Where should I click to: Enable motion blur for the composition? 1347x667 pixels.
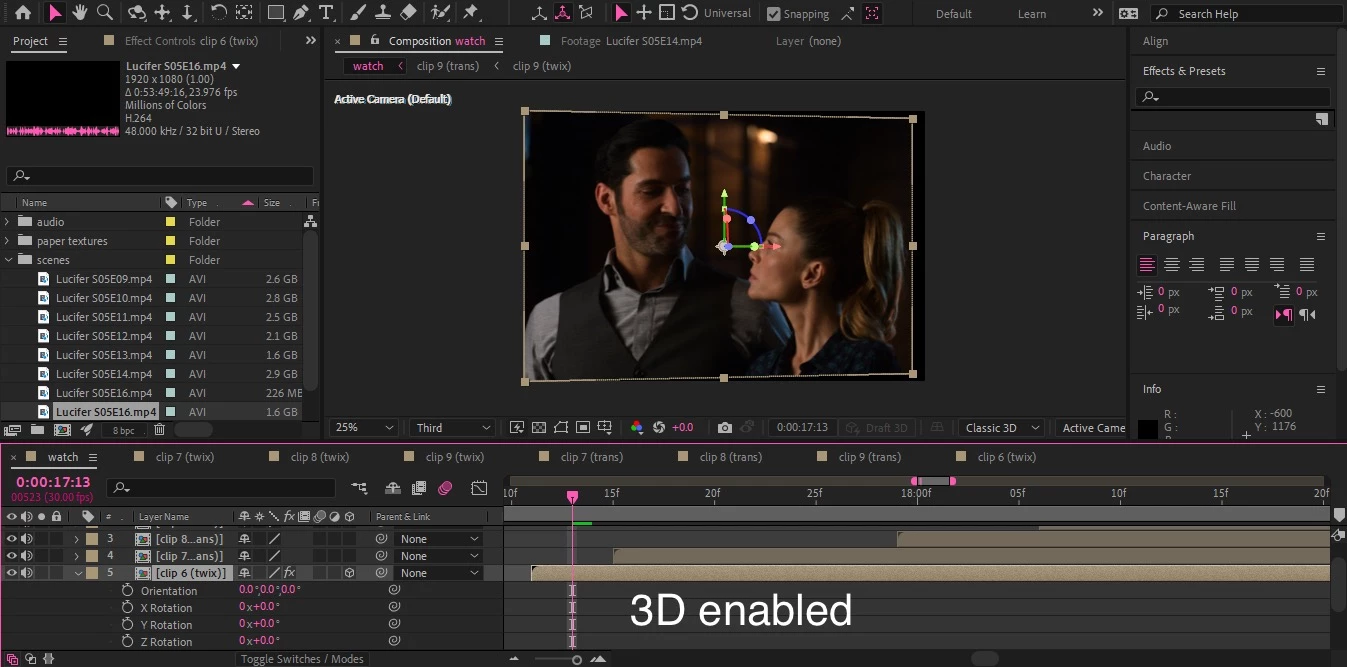445,488
